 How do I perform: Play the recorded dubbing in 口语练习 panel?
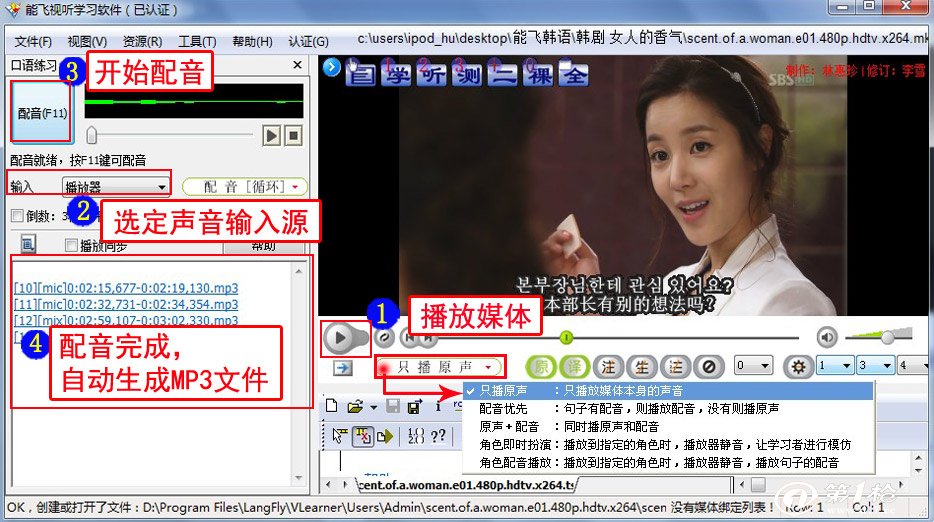[x=272, y=136]
